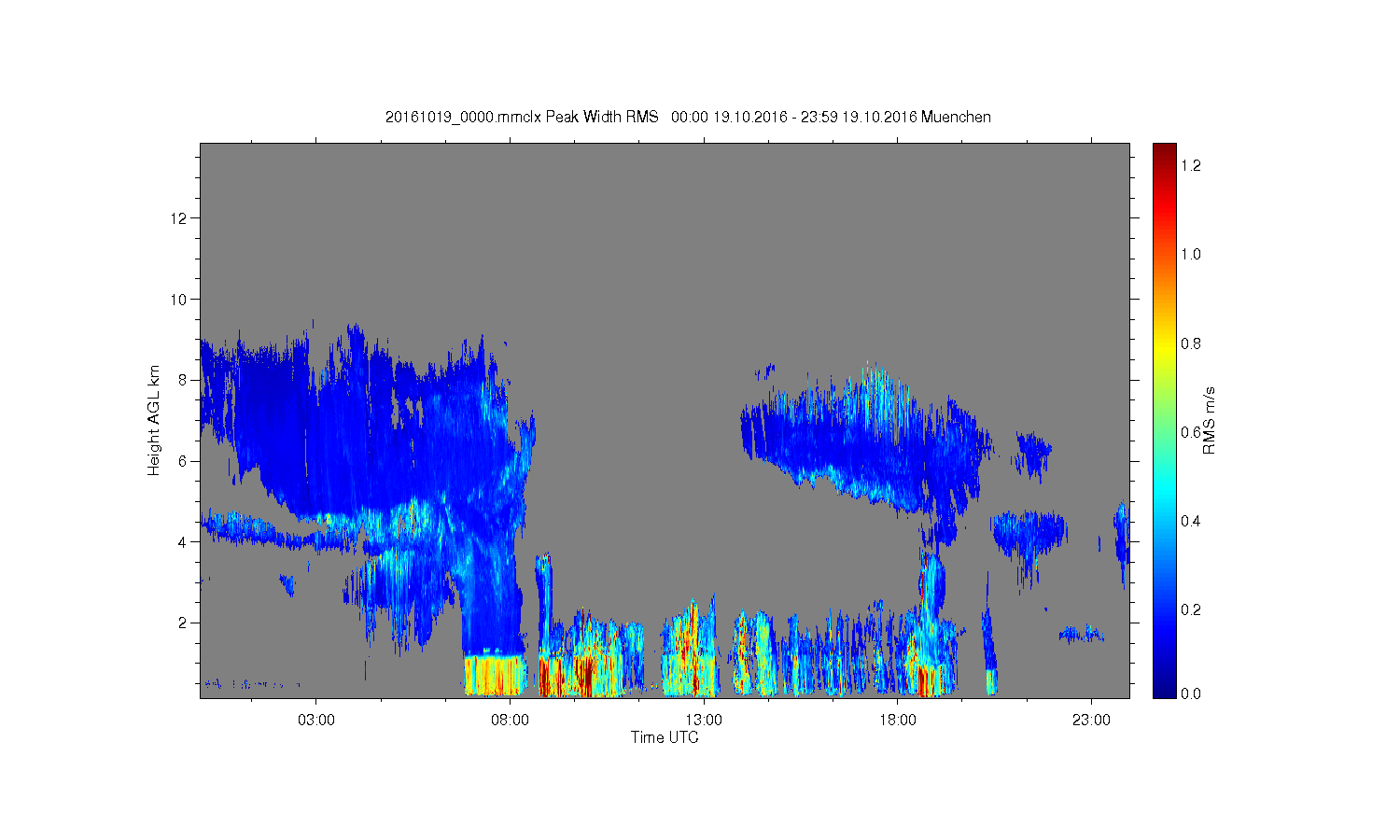
Task: Click the height axis tick label '4'
Action: [183, 541]
